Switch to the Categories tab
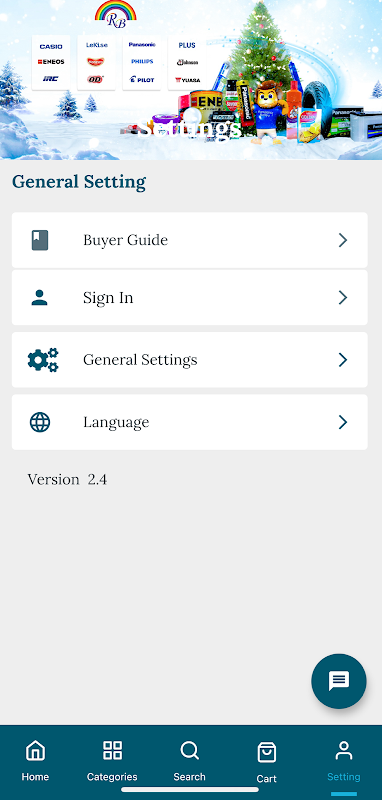382x800 pixels. [112, 761]
